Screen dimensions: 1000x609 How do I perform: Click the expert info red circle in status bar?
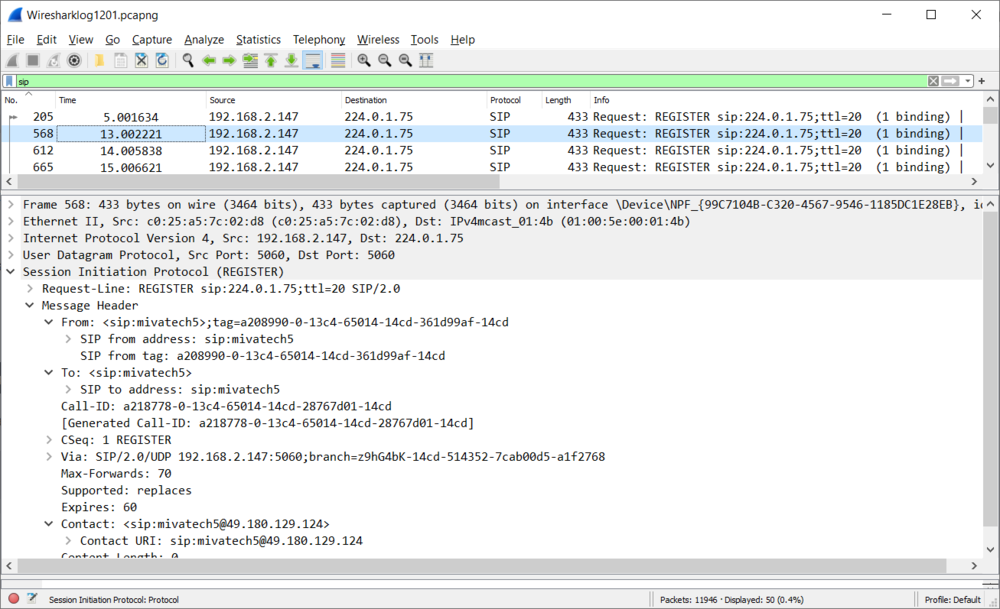point(13,598)
